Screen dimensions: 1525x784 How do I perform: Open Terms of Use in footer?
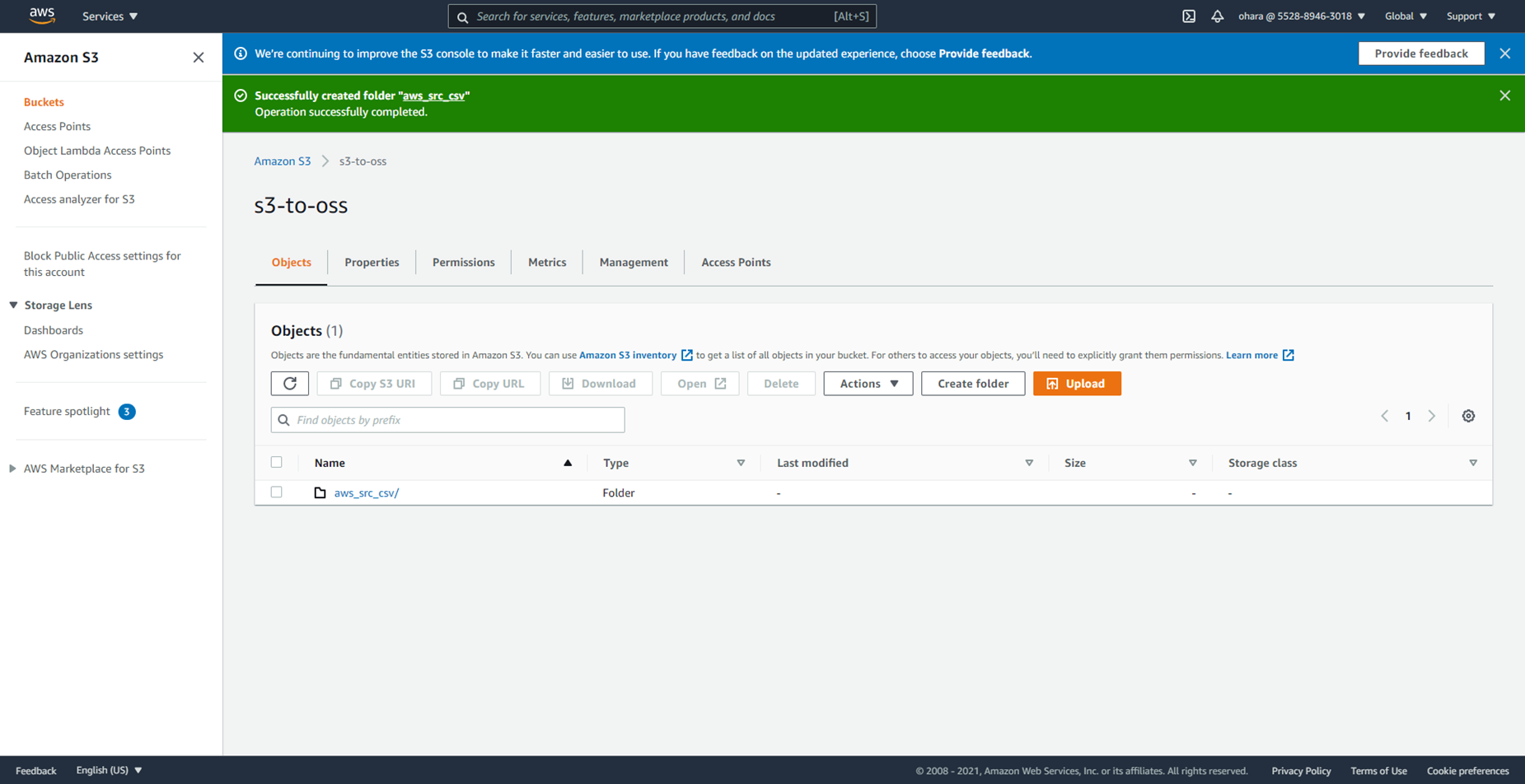(1378, 771)
